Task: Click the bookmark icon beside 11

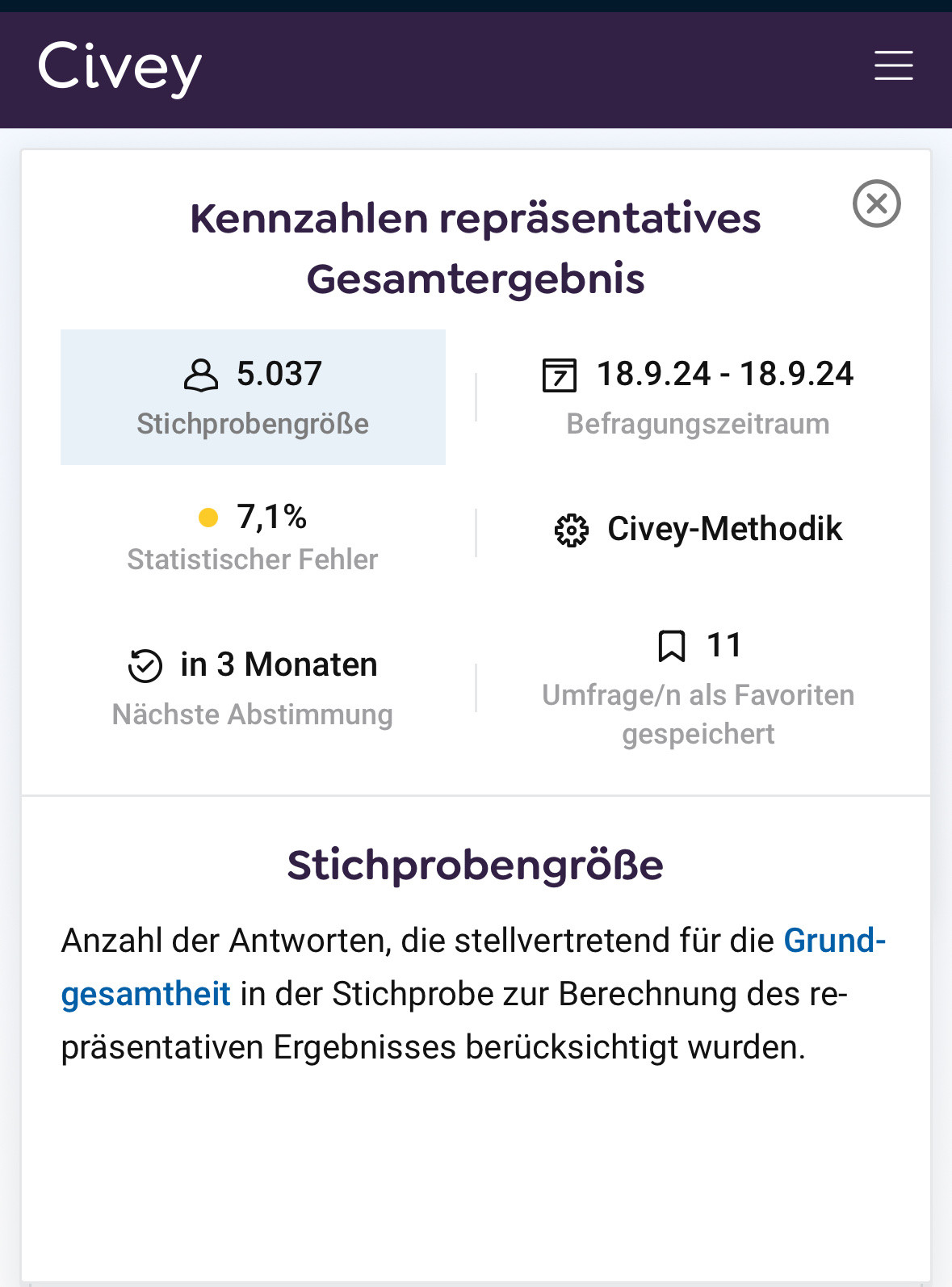Action: [x=672, y=646]
